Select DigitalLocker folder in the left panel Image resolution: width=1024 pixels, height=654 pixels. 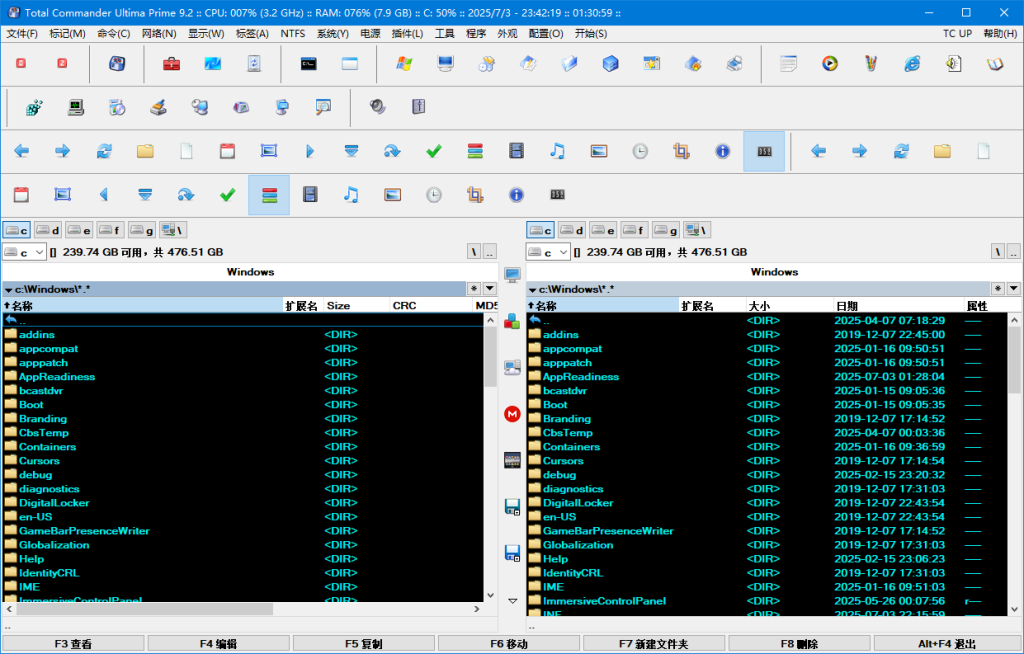(243, 503)
